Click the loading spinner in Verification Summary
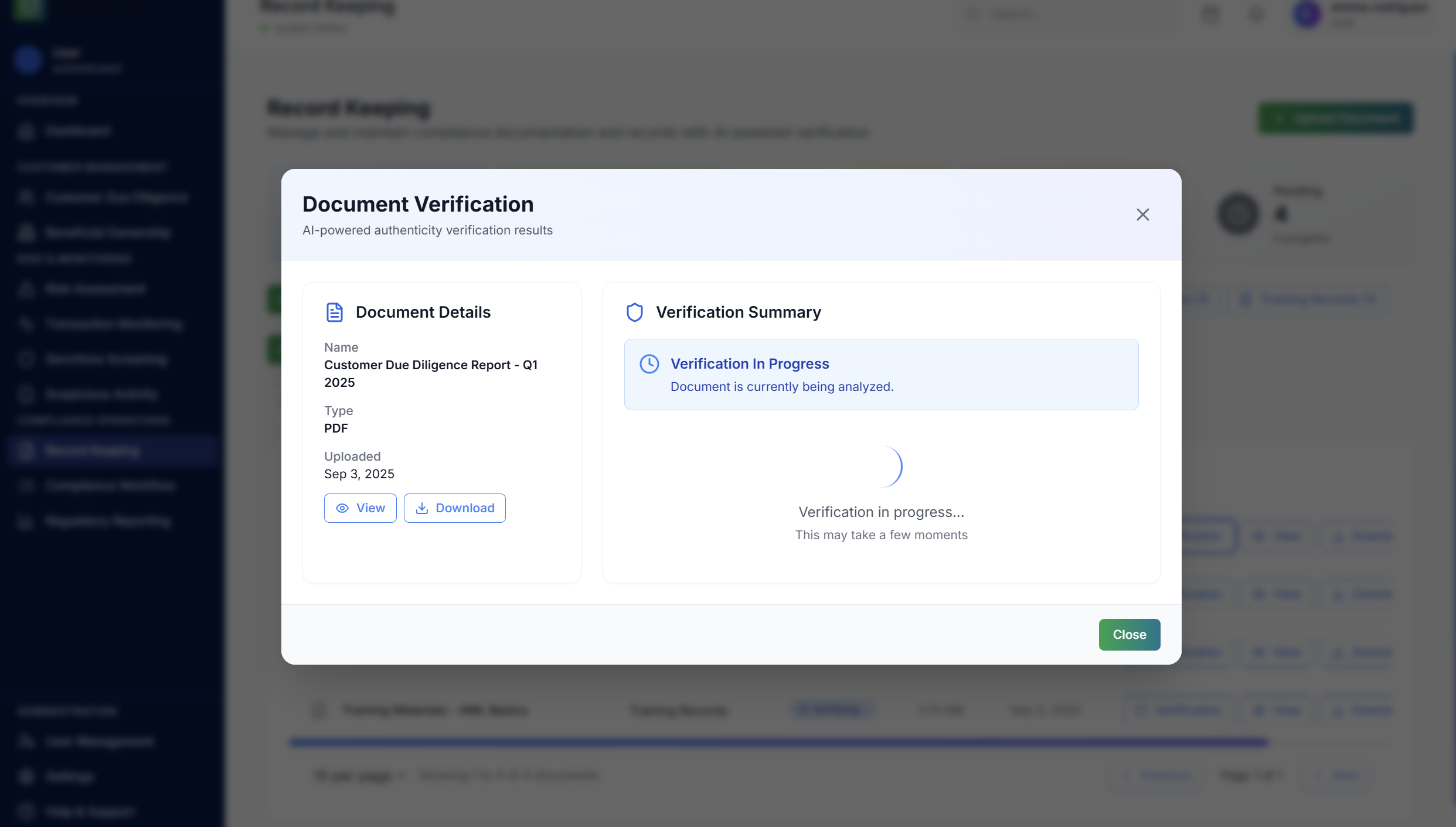Image resolution: width=1456 pixels, height=827 pixels. point(882,467)
